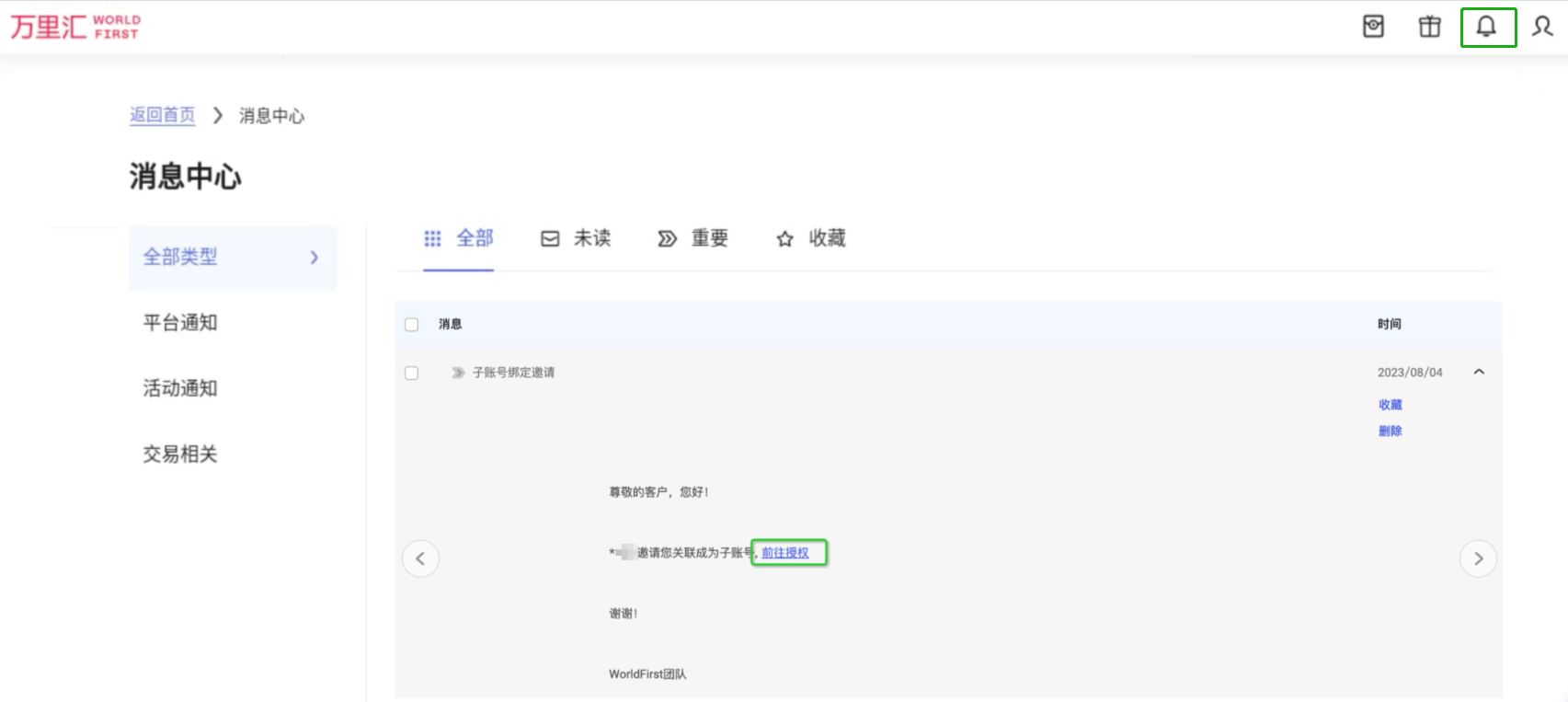Select 平台通知 in the sidebar

(180, 323)
